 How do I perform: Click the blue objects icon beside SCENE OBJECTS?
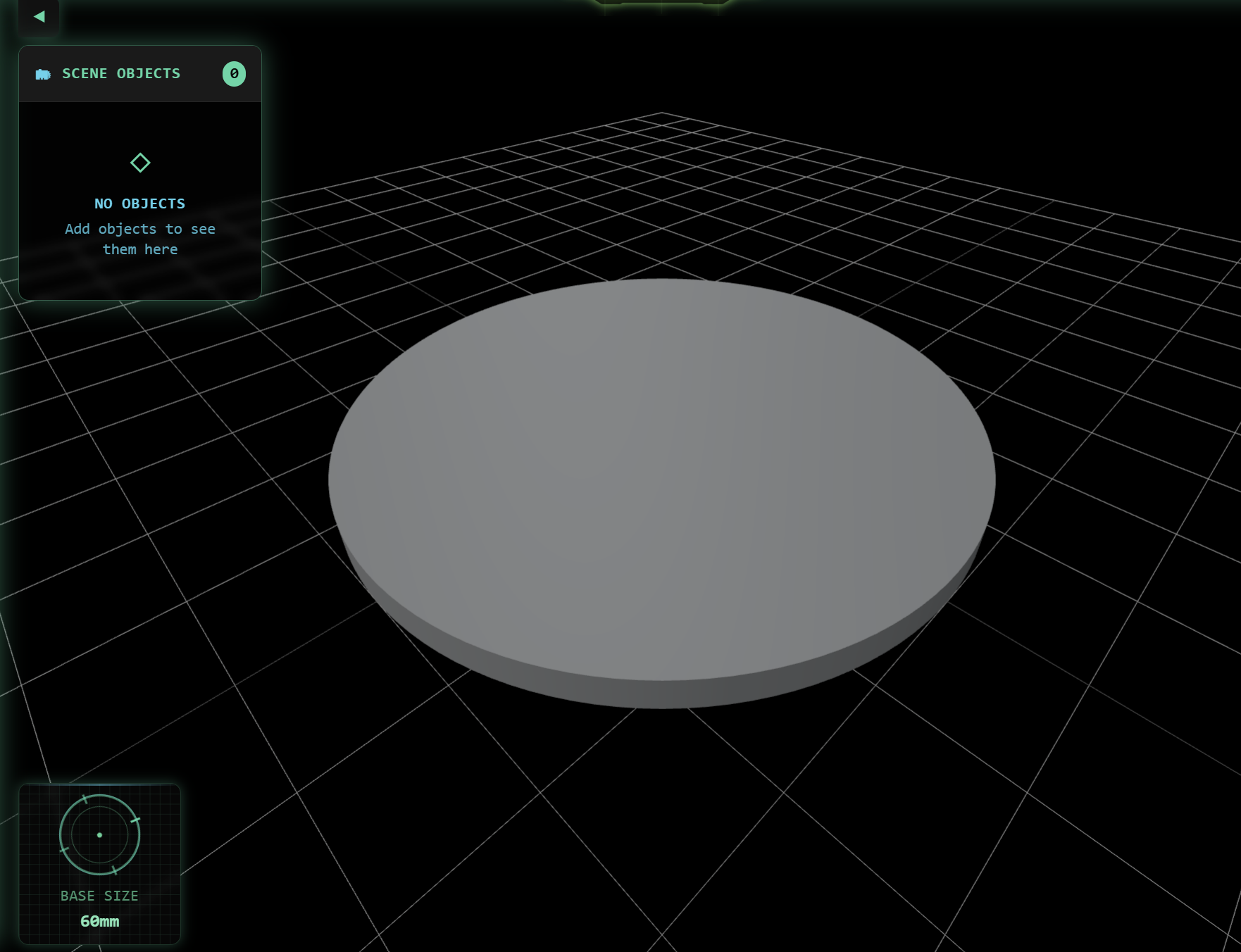click(x=43, y=73)
